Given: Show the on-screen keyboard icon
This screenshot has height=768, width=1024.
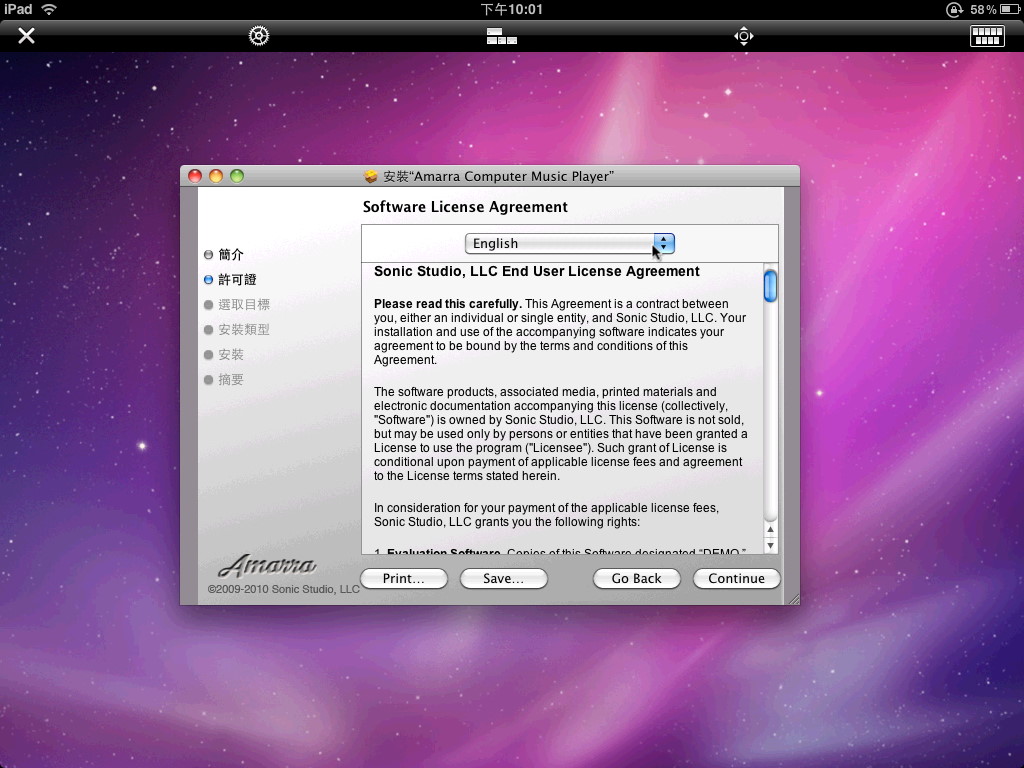Looking at the screenshot, I should [987, 36].
